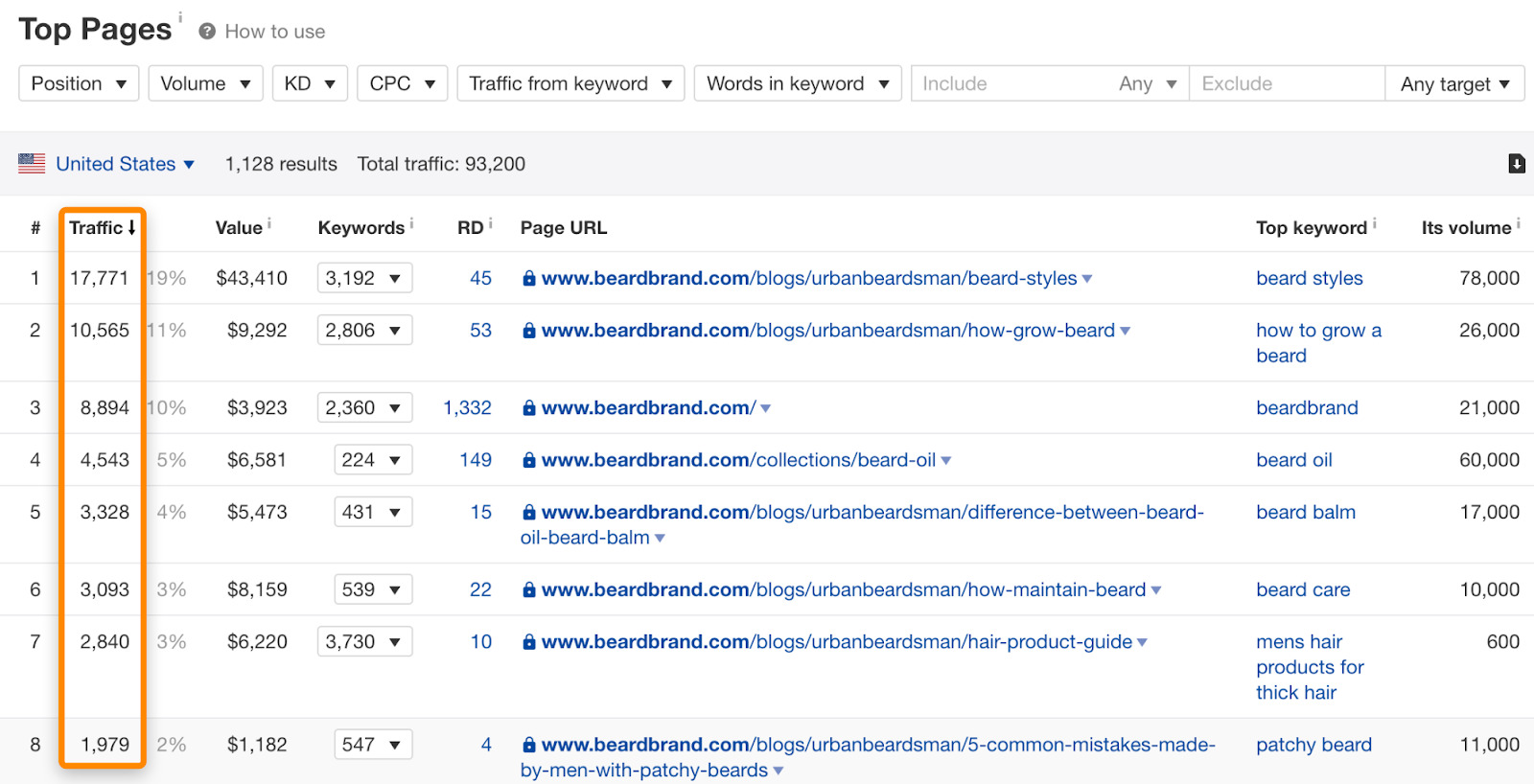Open the www.beardbrand.com/ homepage URL

click(x=649, y=407)
